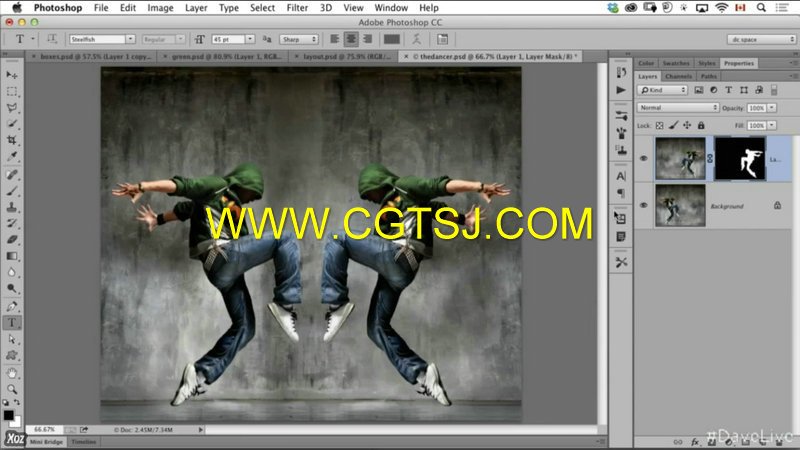The width and height of the screenshot is (800, 450).
Task: Align text right
Action: [x=367, y=39]
